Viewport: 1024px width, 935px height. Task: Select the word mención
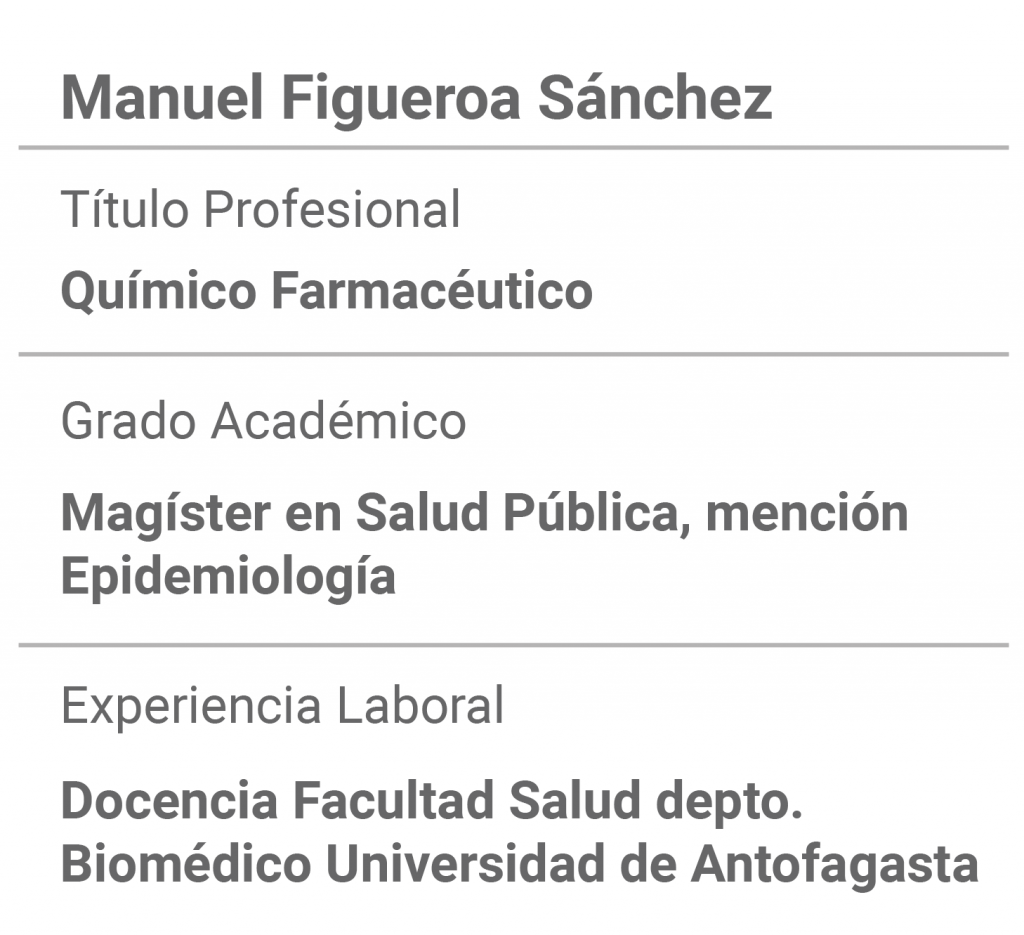807,513
